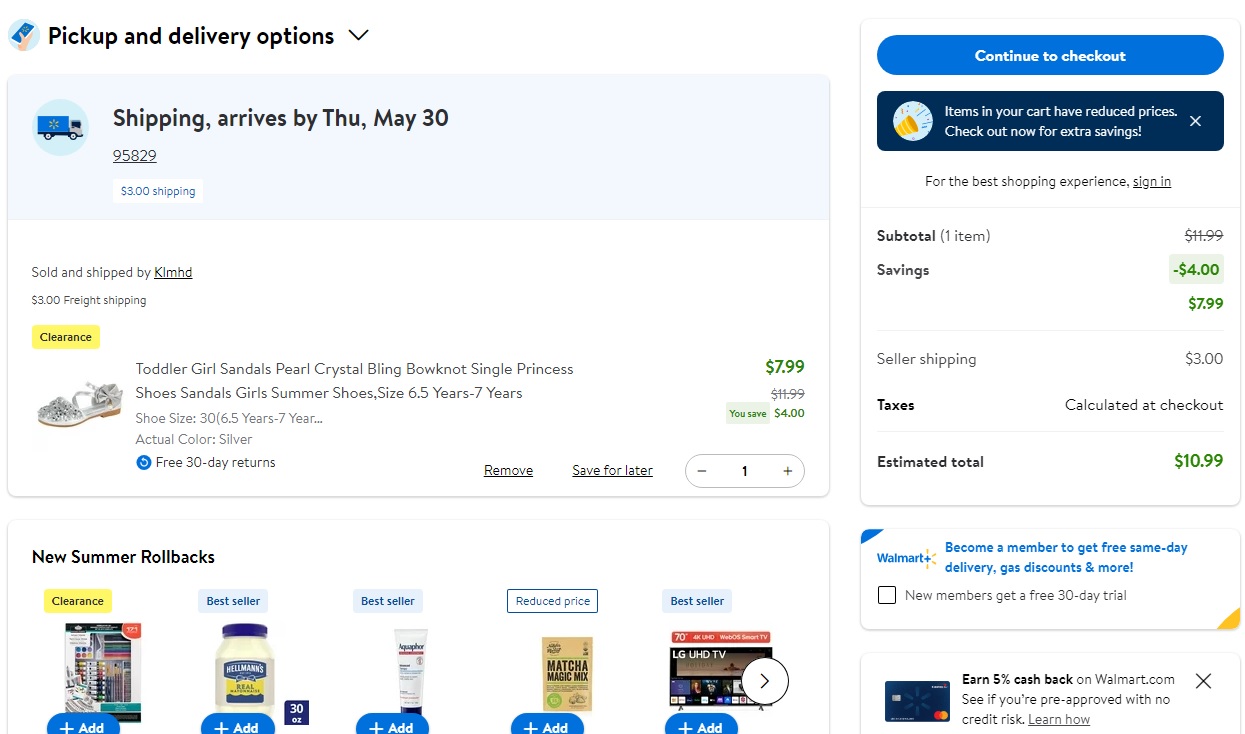
Task: Remove the toddler sandals from cart
Action: (507, 470)
